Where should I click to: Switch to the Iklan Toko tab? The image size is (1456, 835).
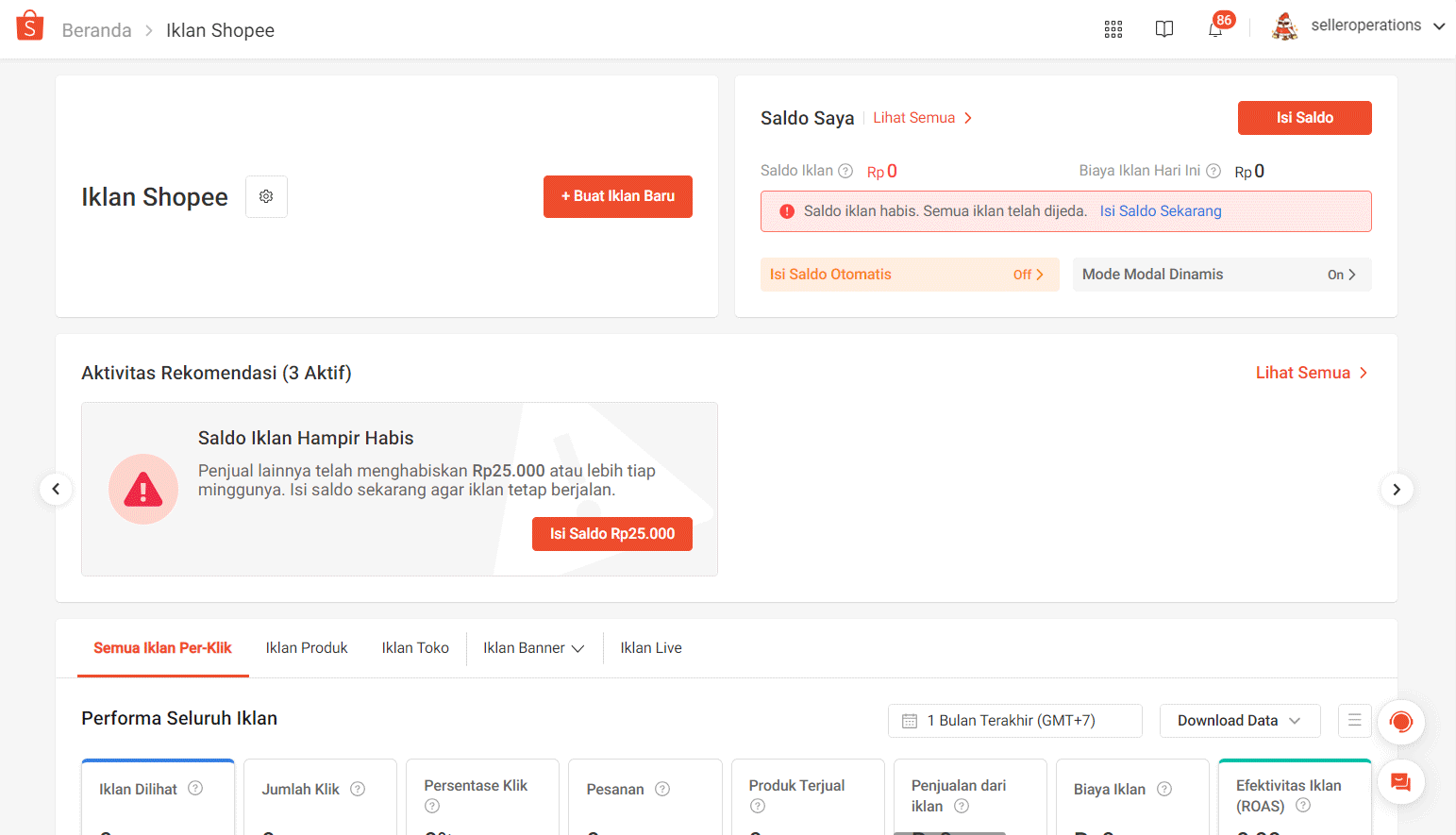[415, 648]
